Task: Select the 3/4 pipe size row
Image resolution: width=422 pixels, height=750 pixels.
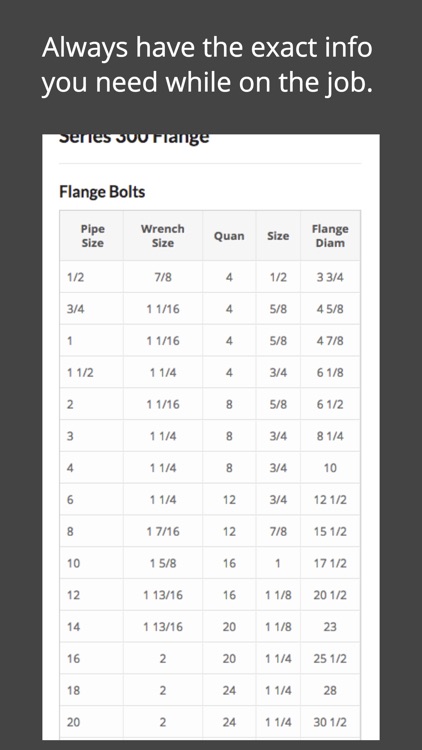Action: click(x=210, y=309)
